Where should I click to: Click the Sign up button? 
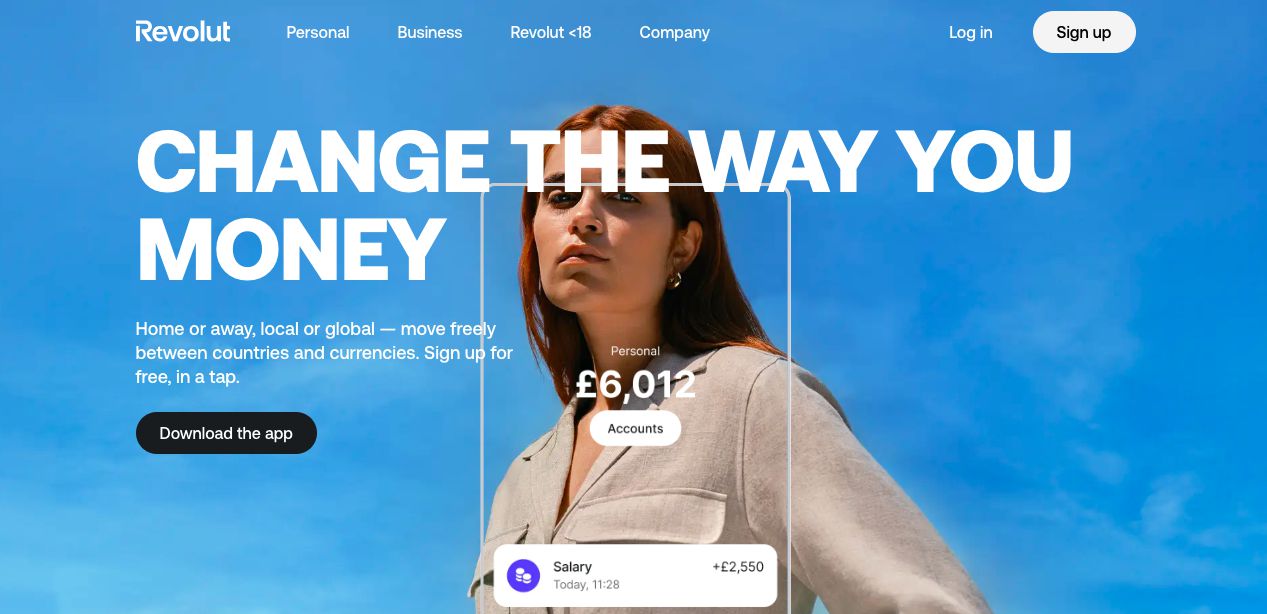(1084, 32)
